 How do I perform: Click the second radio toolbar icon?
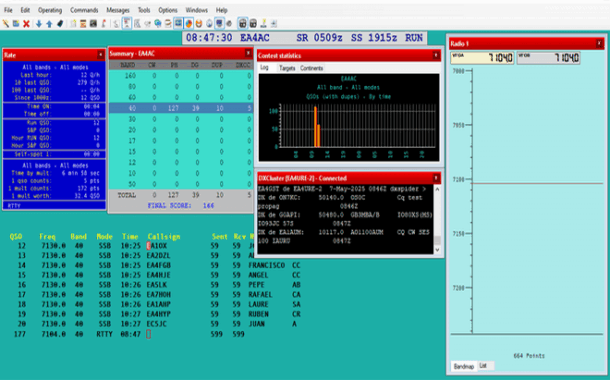[x=253, y=24]
